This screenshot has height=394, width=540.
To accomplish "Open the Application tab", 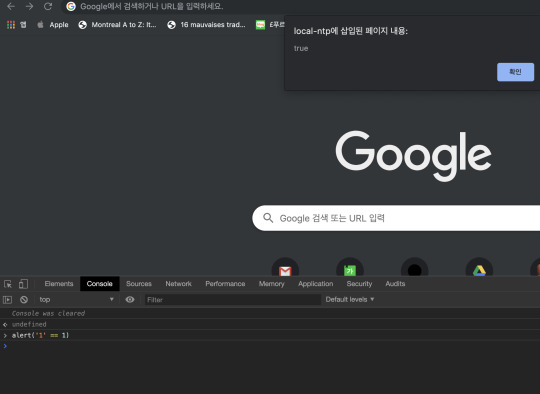I will 315,284.
